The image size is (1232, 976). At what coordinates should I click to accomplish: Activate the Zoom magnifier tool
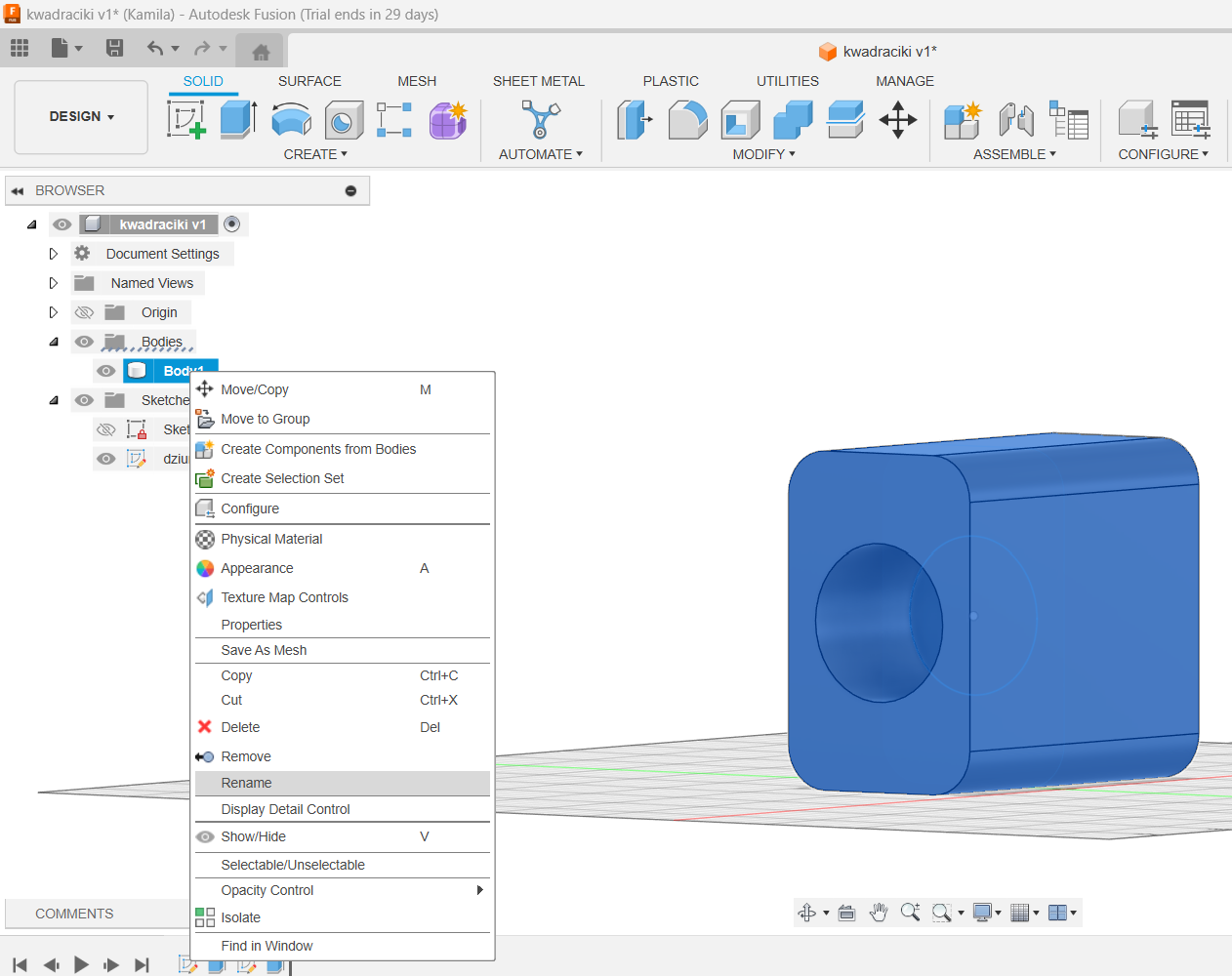(x=910, y=913)
